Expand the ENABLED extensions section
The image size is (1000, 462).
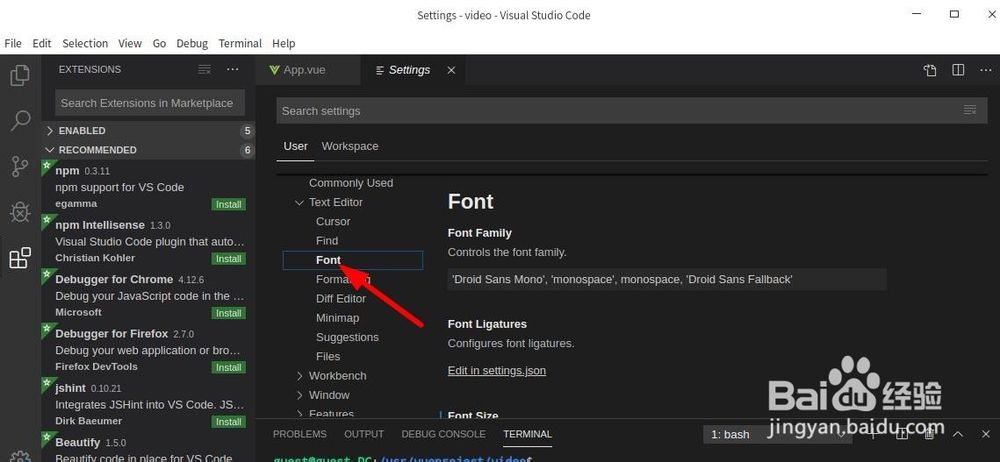[x=50, y=131]
